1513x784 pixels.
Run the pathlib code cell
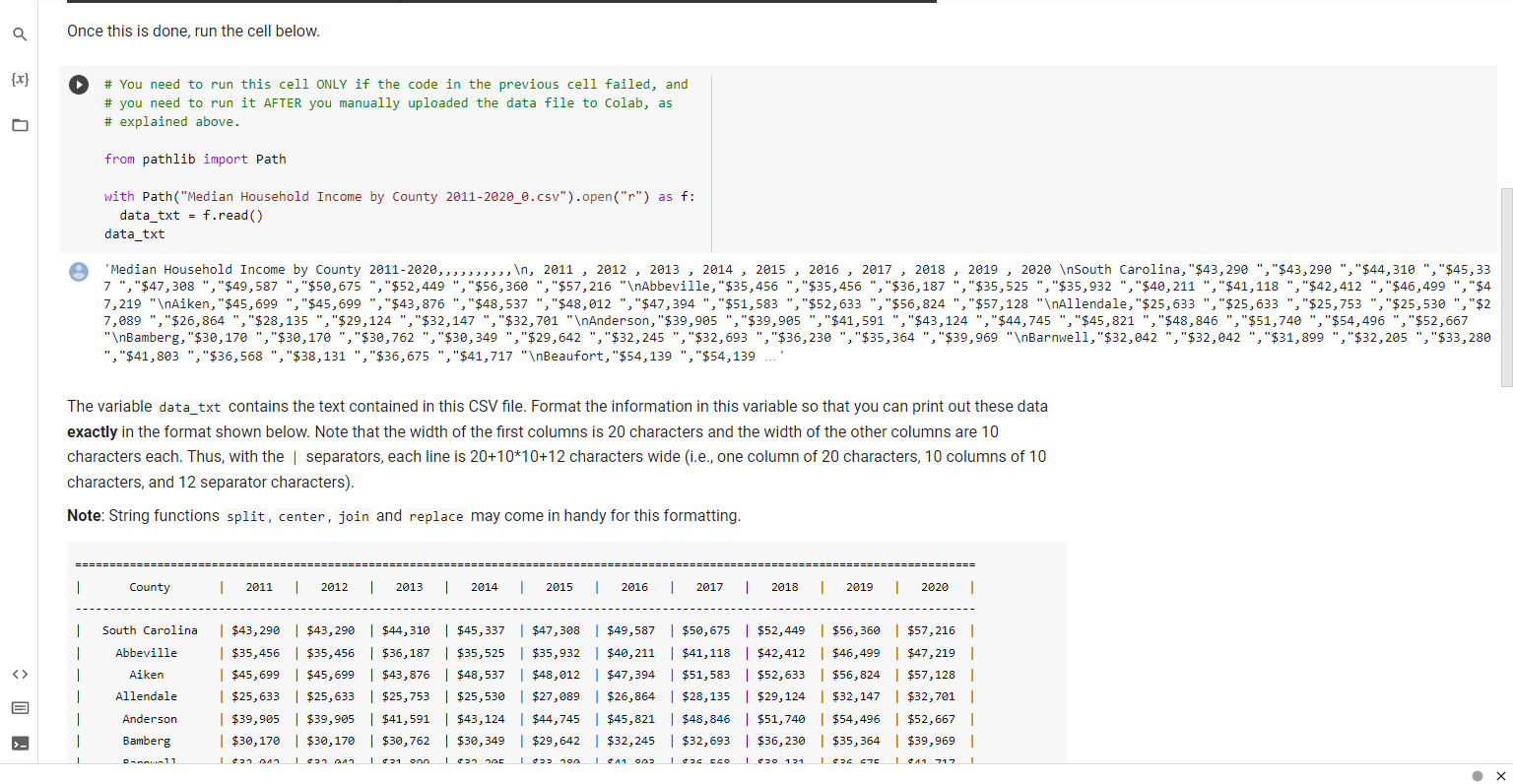[x=79, y=84]
